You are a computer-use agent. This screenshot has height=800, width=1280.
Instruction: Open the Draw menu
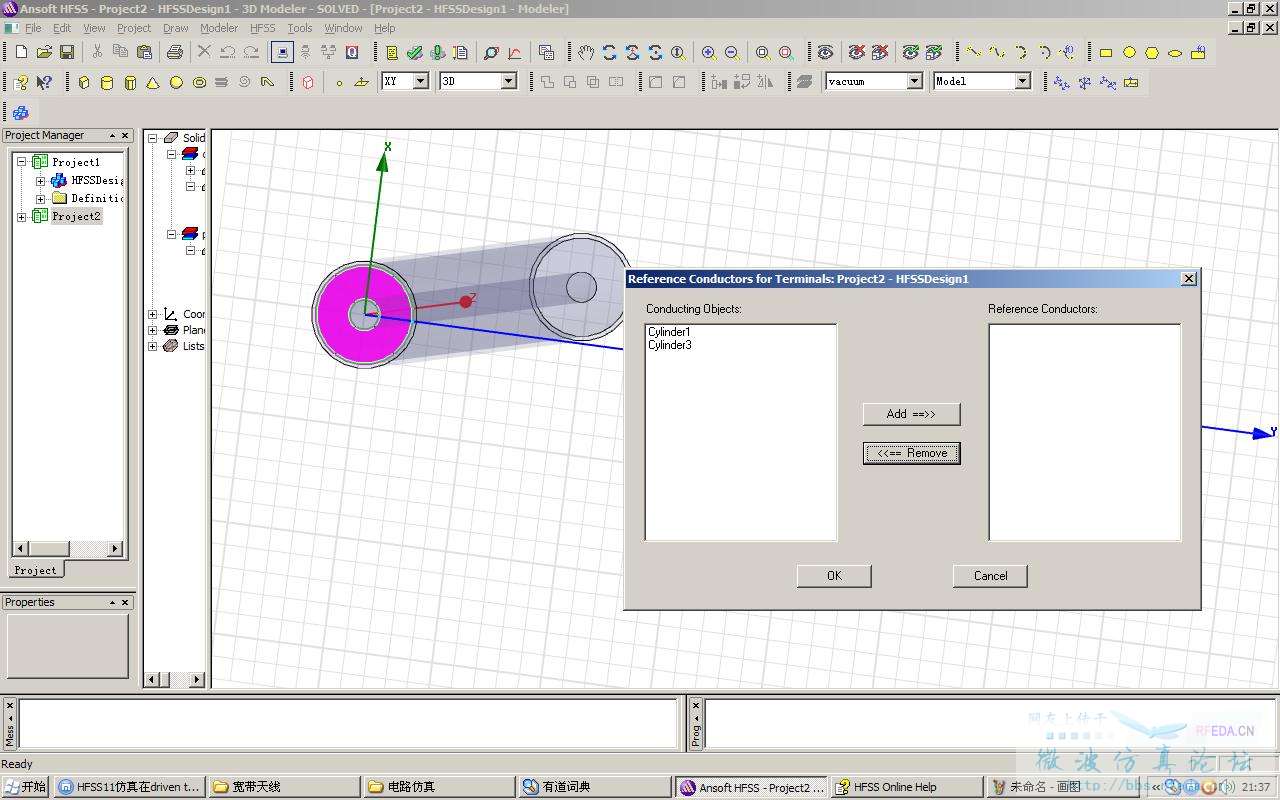[x=176, y=28]
